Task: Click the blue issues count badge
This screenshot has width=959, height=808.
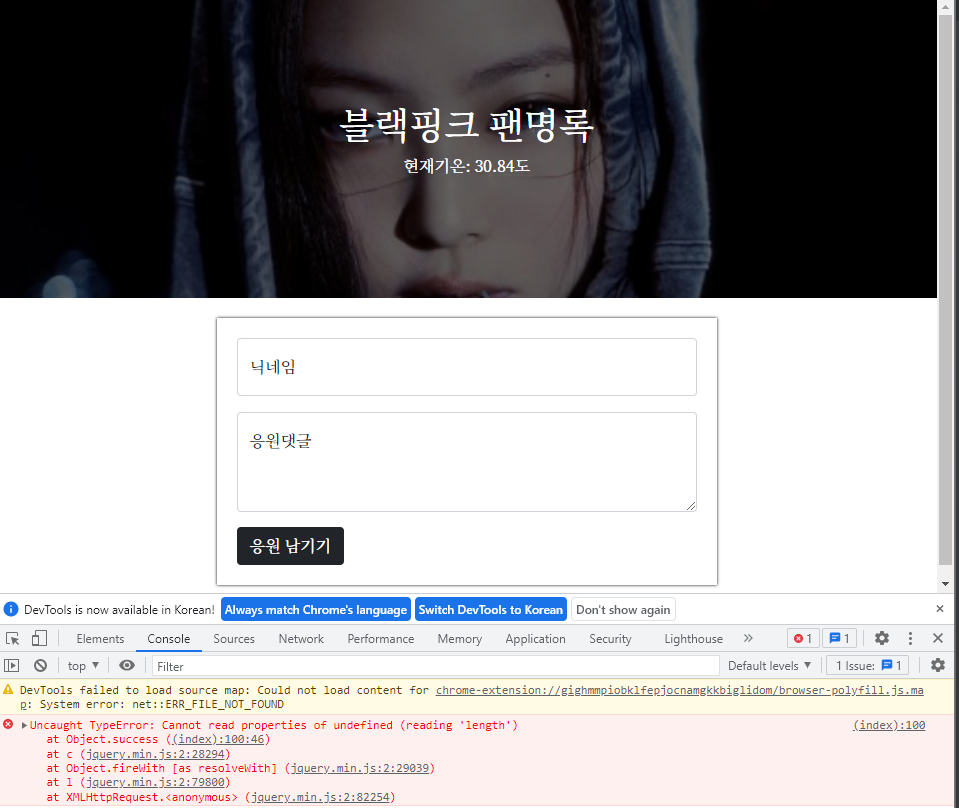Action: 839,639
